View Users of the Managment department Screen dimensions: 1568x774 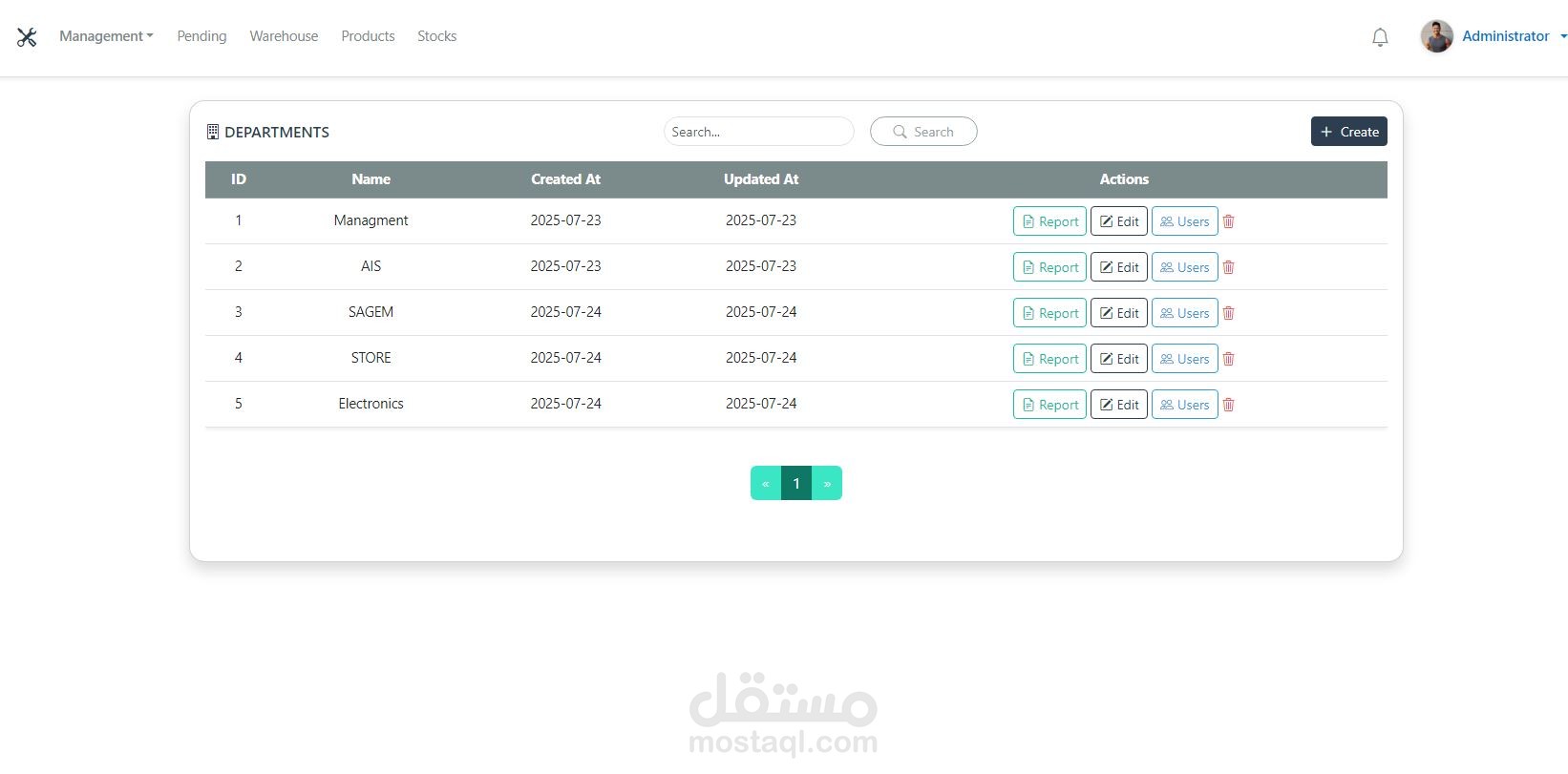[1185, 221]
